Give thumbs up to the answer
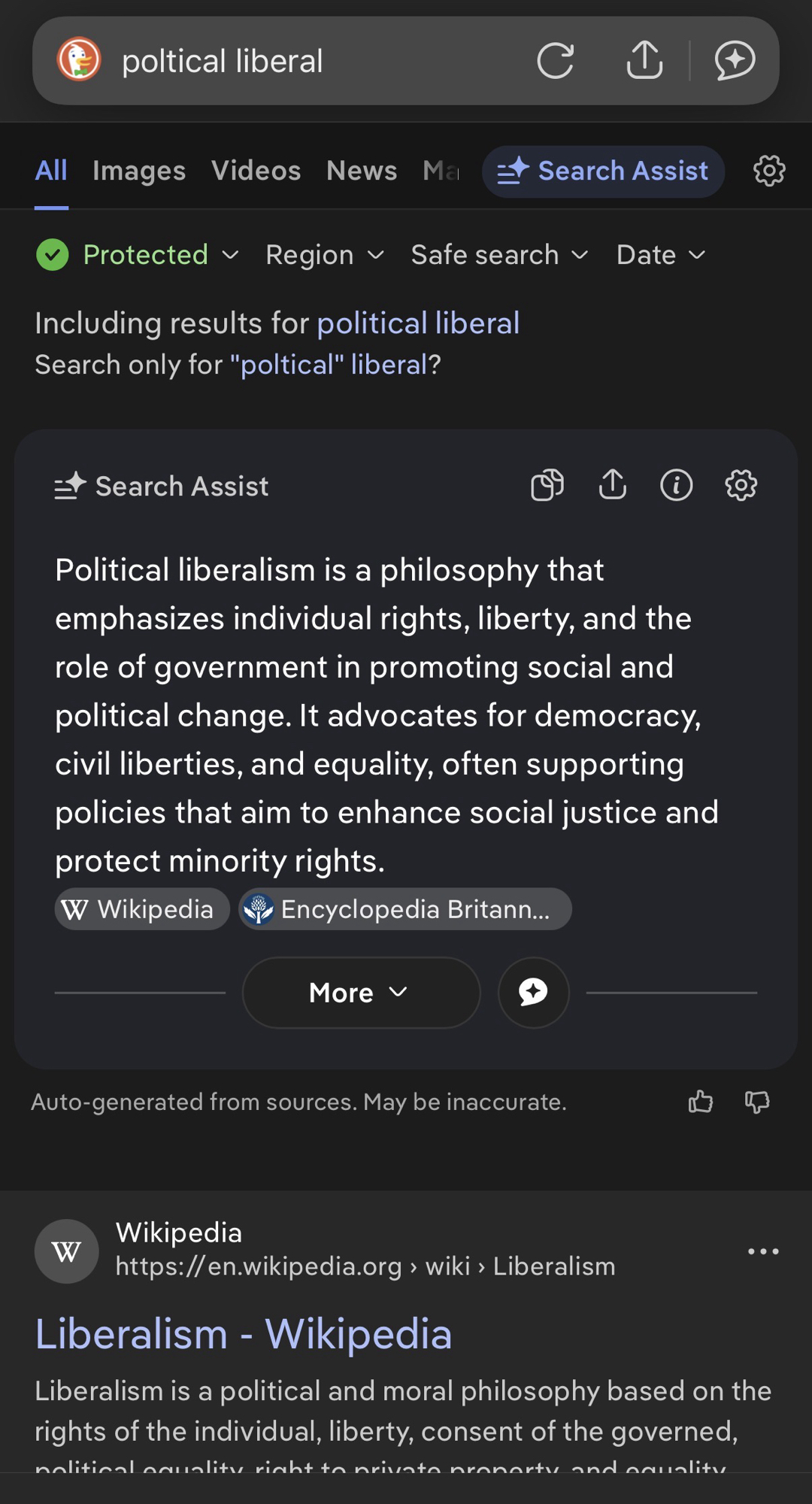This screenshot has height=1504, width=812. coord(701,1102)
